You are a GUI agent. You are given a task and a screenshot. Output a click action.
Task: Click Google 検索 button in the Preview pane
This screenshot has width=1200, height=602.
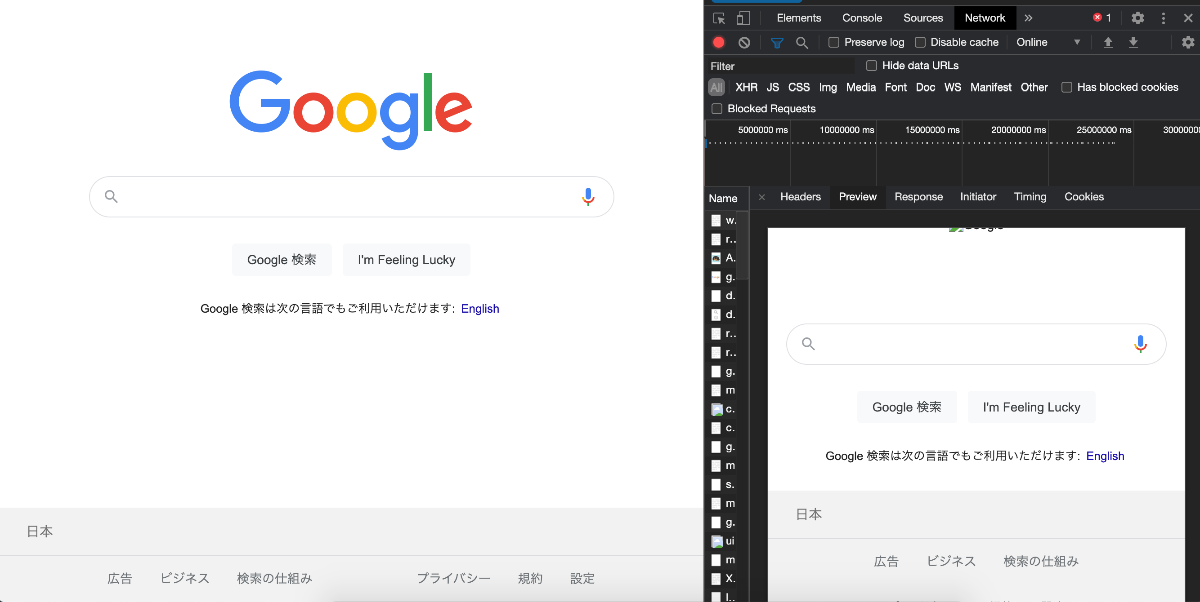(x=907, y=407)
